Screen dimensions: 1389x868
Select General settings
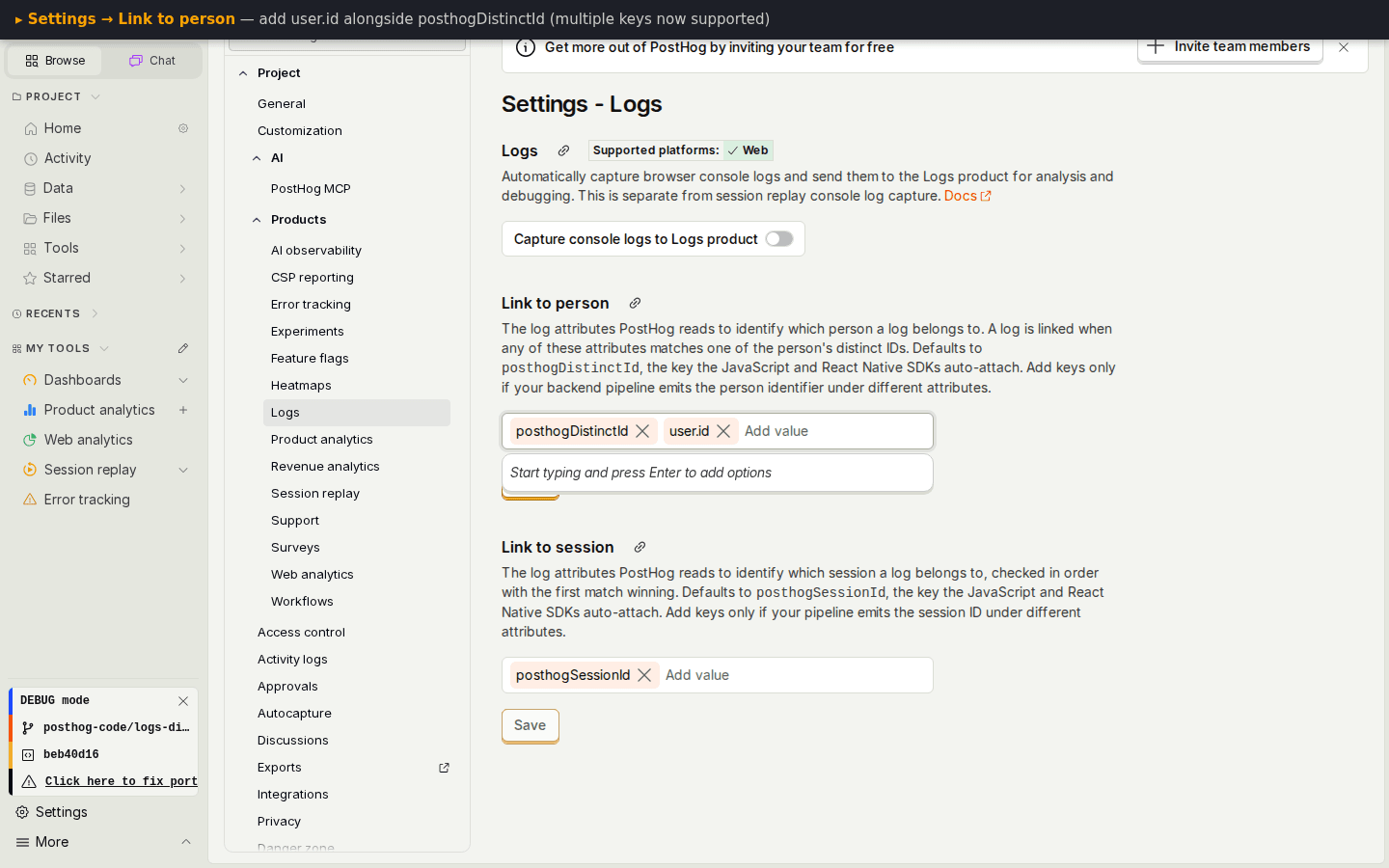pyautogui.click(x=282, y=104)
